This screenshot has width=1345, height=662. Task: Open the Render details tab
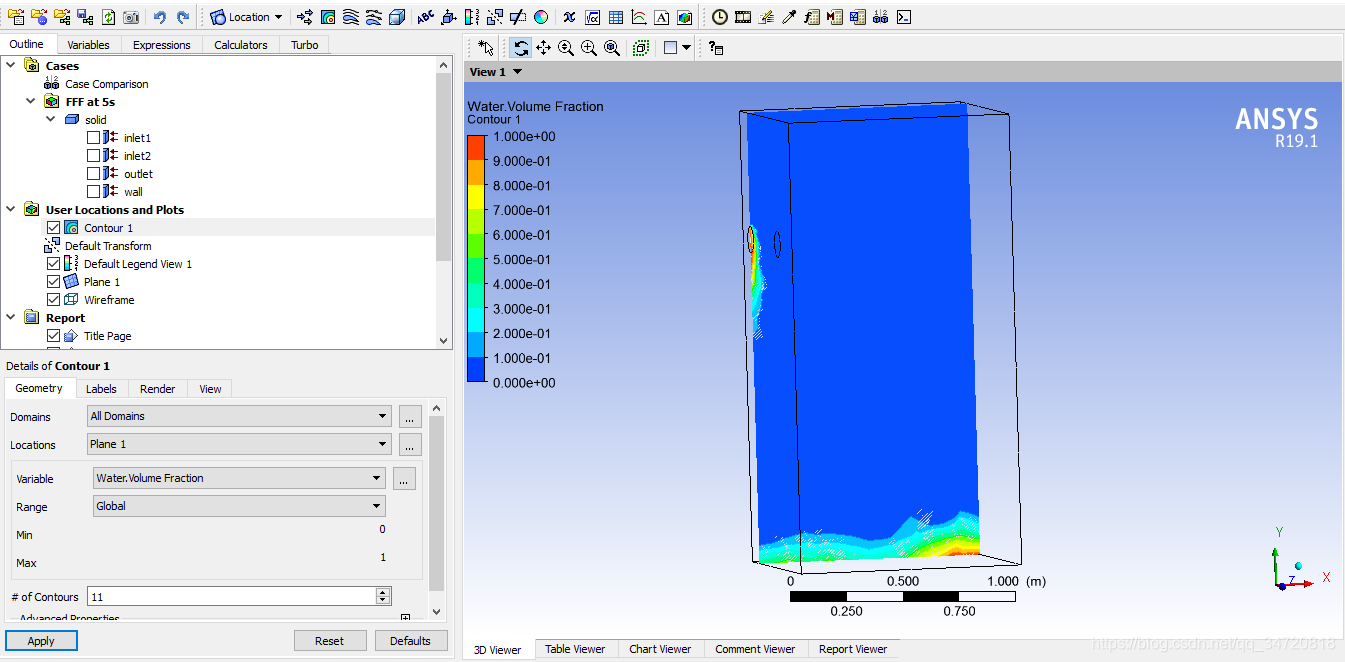click(158, 389)
